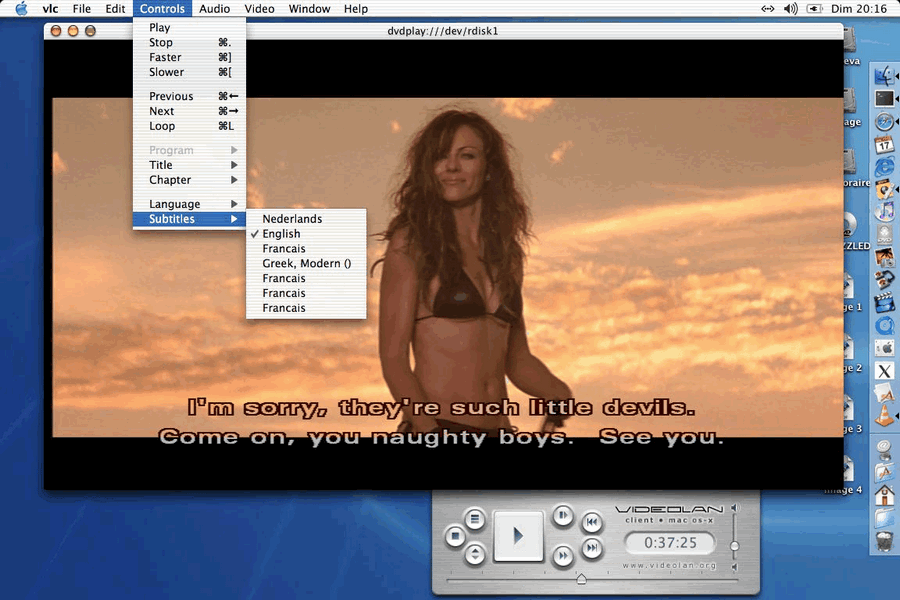Open iMovie clapperboard icon in Dock
900x600 pixels.
[x=885, y=303]
